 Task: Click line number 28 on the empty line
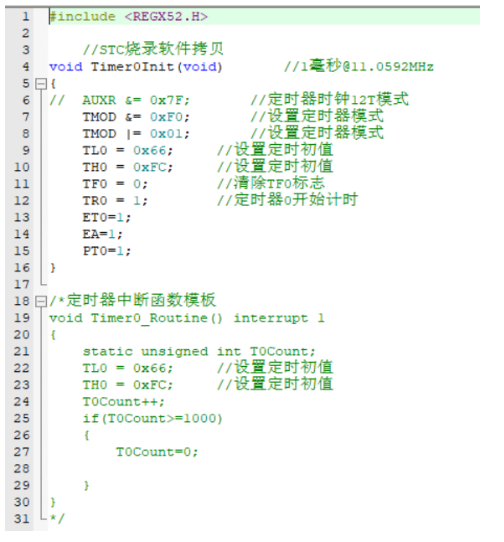click(21, 469)
